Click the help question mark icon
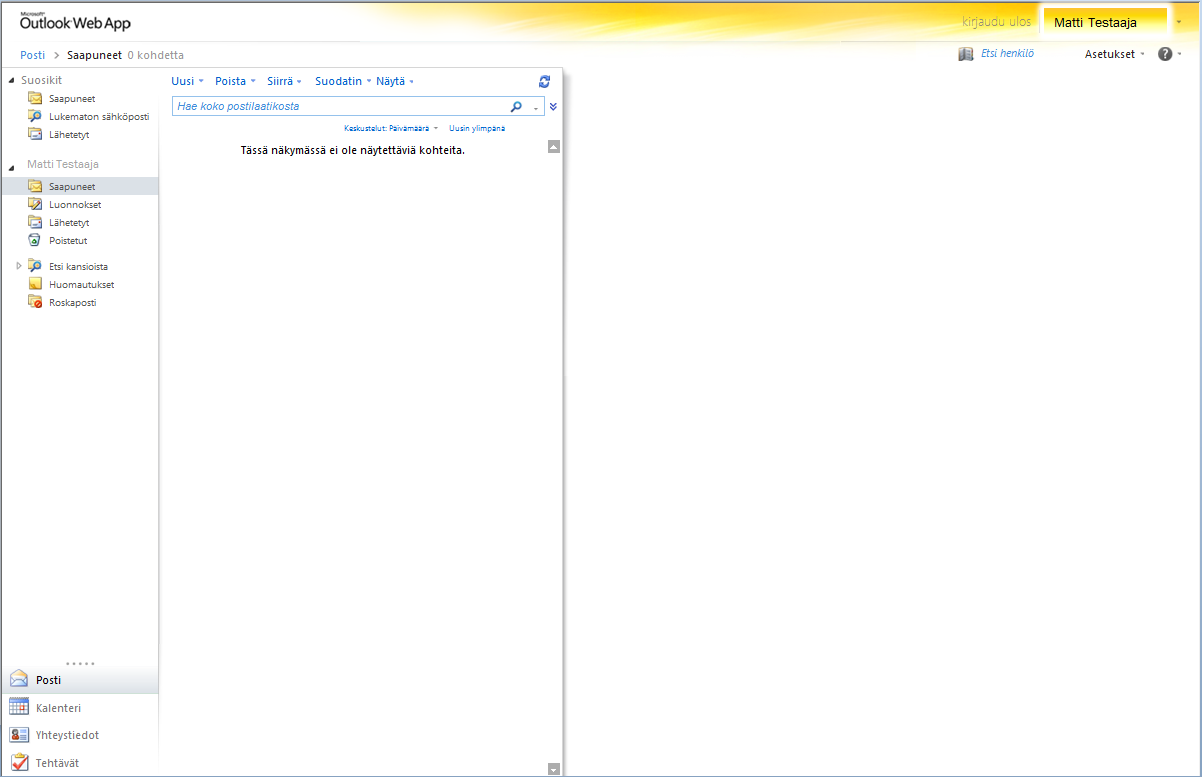This screenshot has height=777, width=1202. [x=1165, y=54]
